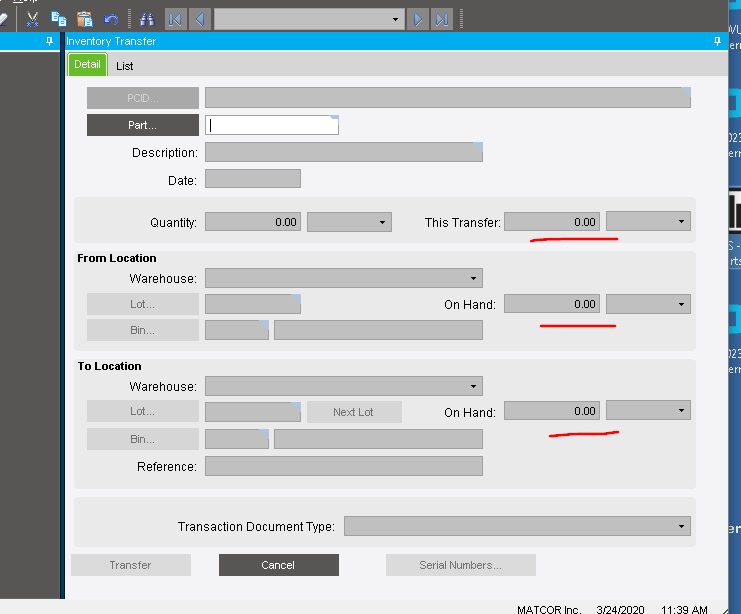Focus the Part number input field

tap(272, 125)
